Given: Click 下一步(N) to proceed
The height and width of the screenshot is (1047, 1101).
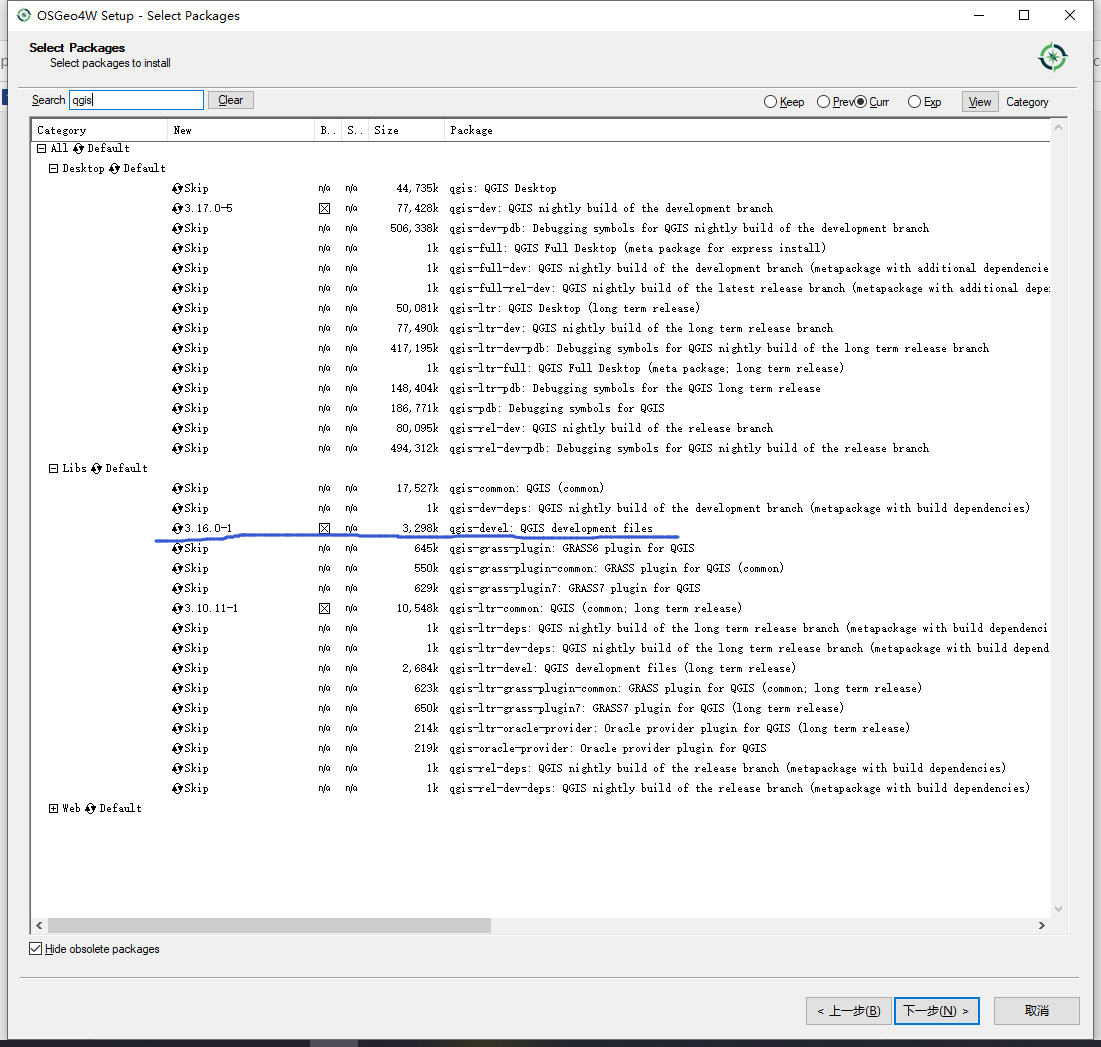Looking at the screenshot, I should point(936,1011).
